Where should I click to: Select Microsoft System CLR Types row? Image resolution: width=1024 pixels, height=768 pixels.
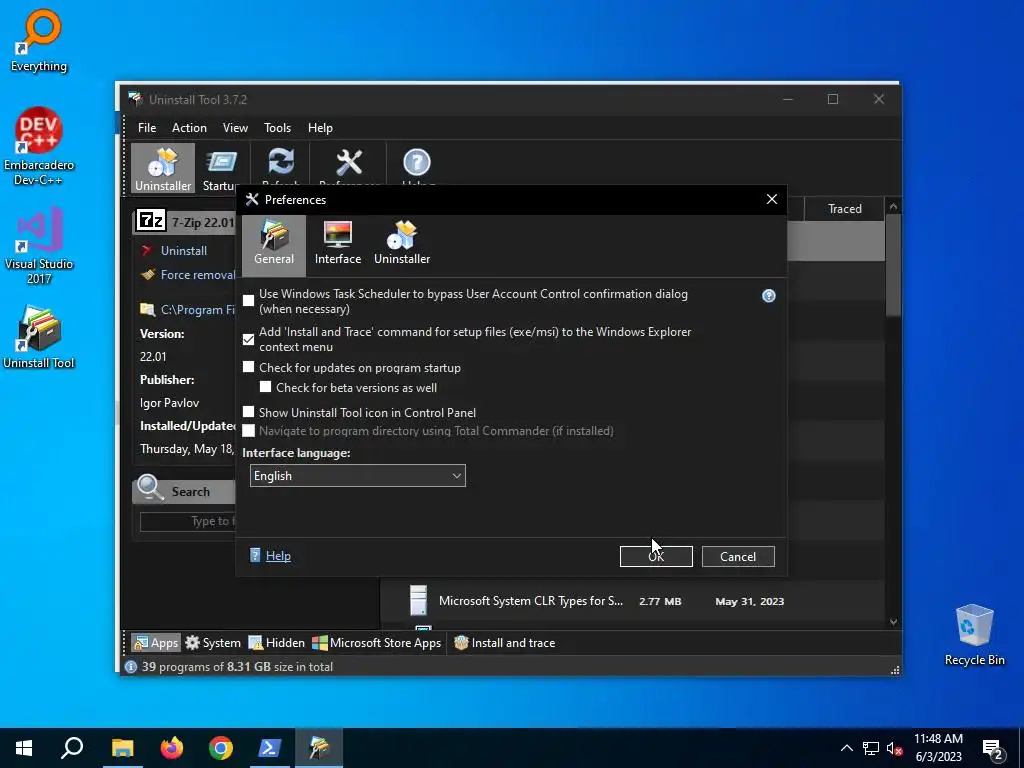[632, 601]
